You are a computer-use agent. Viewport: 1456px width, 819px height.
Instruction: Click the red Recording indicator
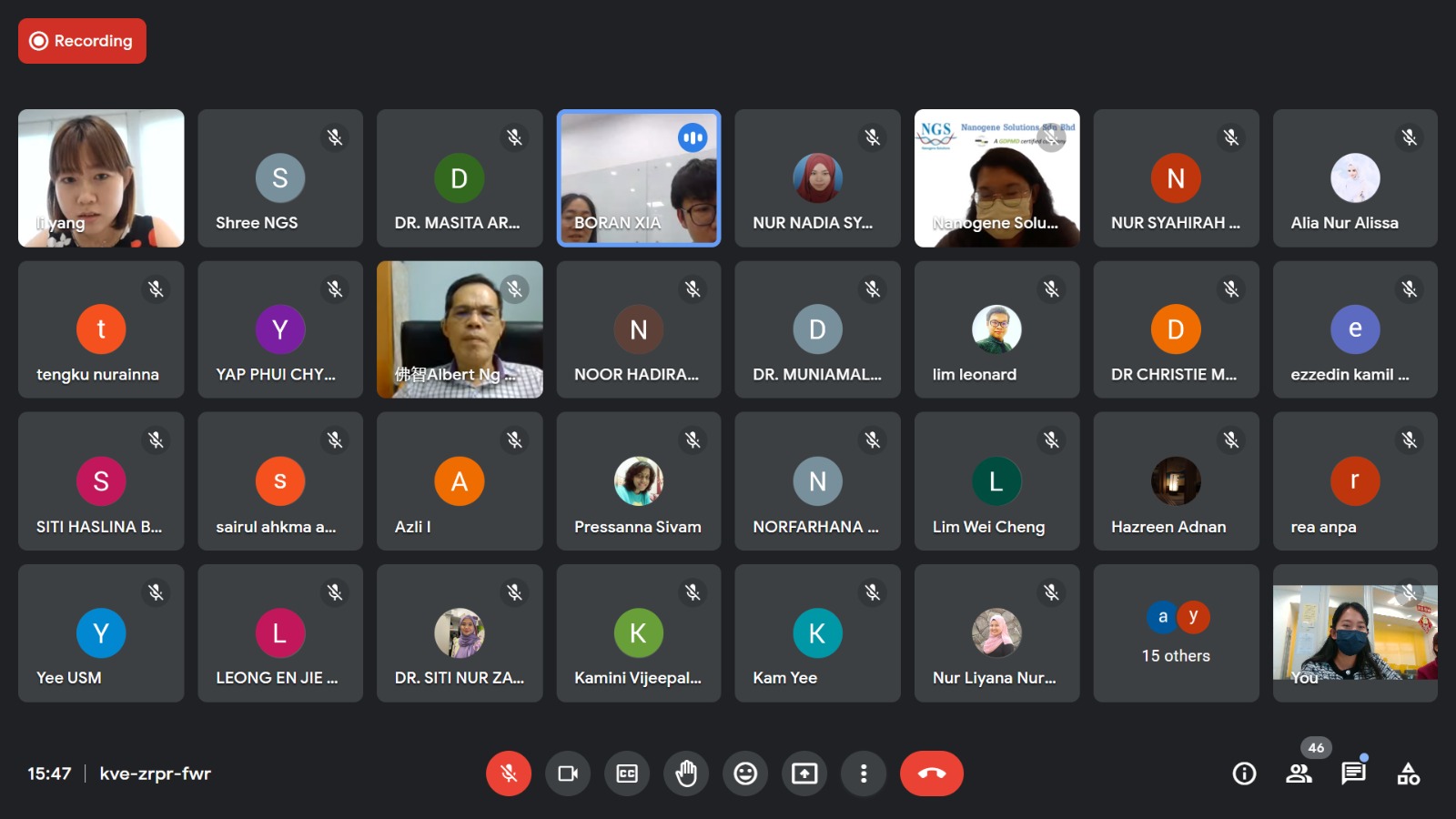[82, 41]
